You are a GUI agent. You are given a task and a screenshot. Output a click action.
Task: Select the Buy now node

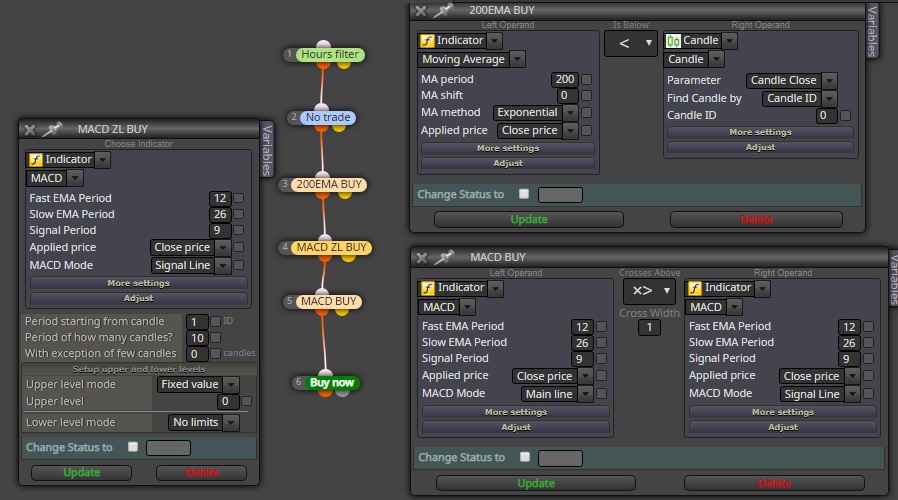point(332,383)
